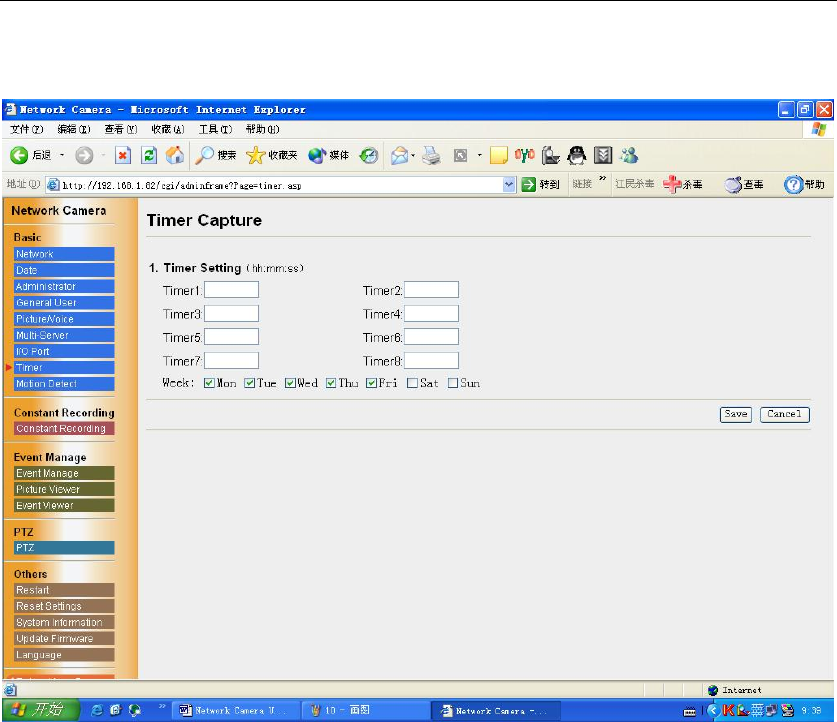This screenshot has height=722, width=837.
Task: Uncheck the Mon weekday checkbox
Action: [209, 383]
